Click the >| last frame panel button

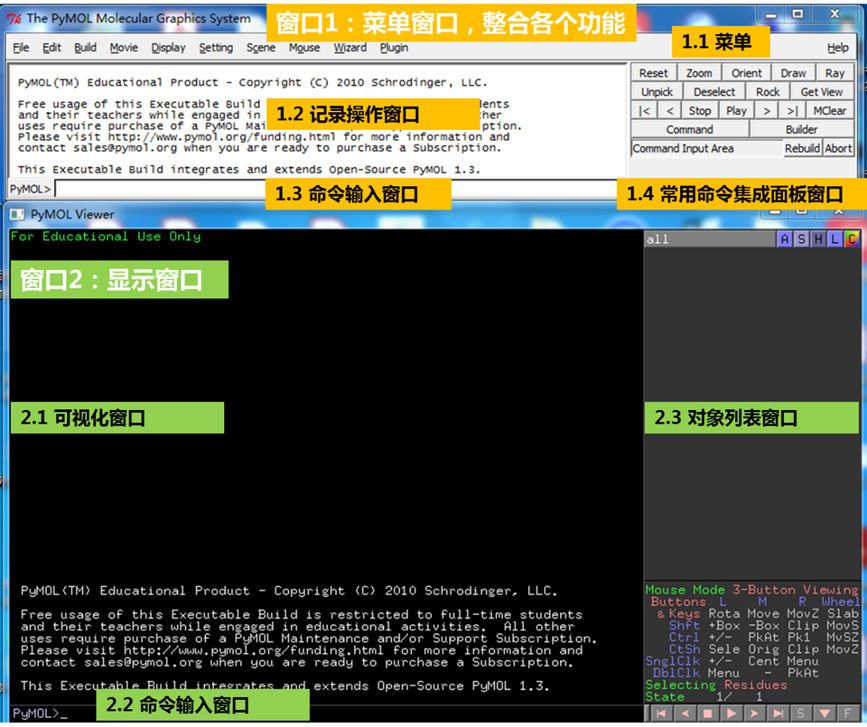pyautogui.click(x=792, y=111)
